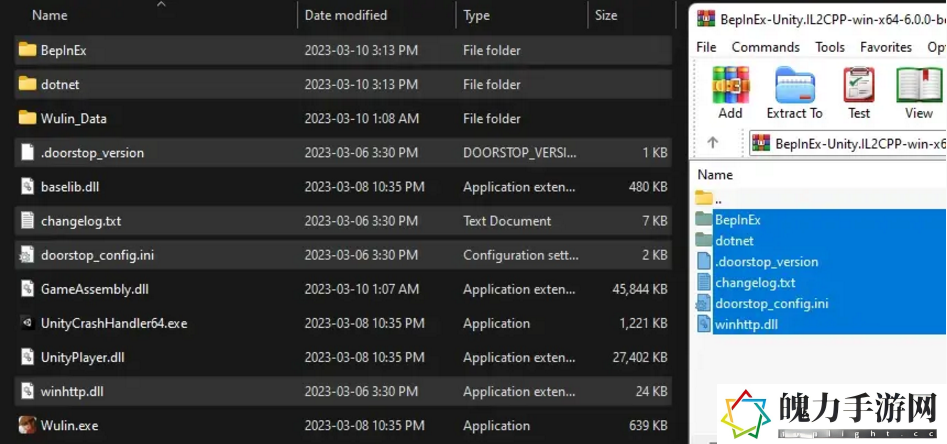Select the baselib.dll file name
947x444 pixels.
(x=70, y=187)
